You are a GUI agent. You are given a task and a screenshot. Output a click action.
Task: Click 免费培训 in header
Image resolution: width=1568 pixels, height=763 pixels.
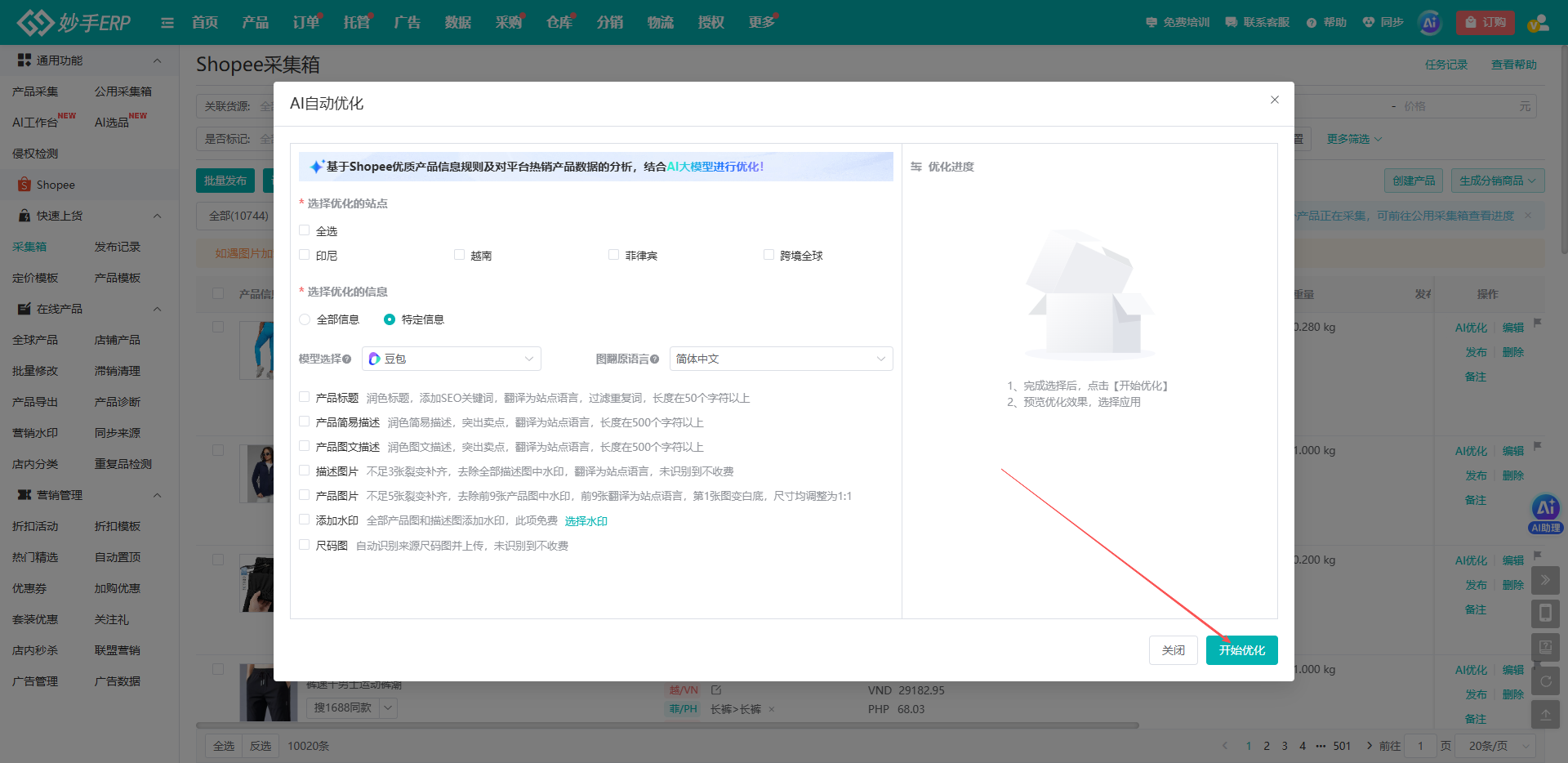tap(1178, 22)
